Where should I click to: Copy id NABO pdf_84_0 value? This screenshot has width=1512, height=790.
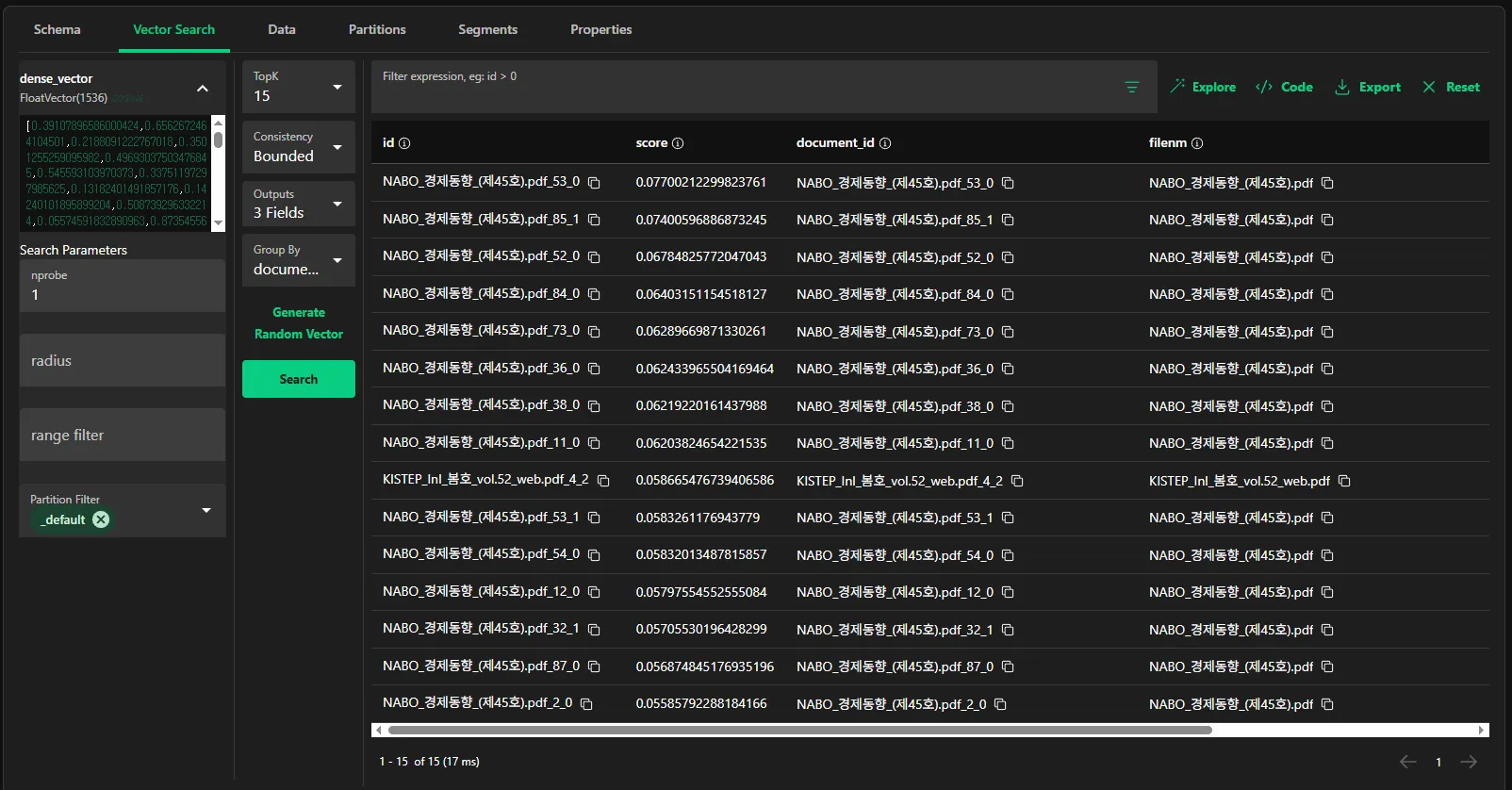coord(594,294)
